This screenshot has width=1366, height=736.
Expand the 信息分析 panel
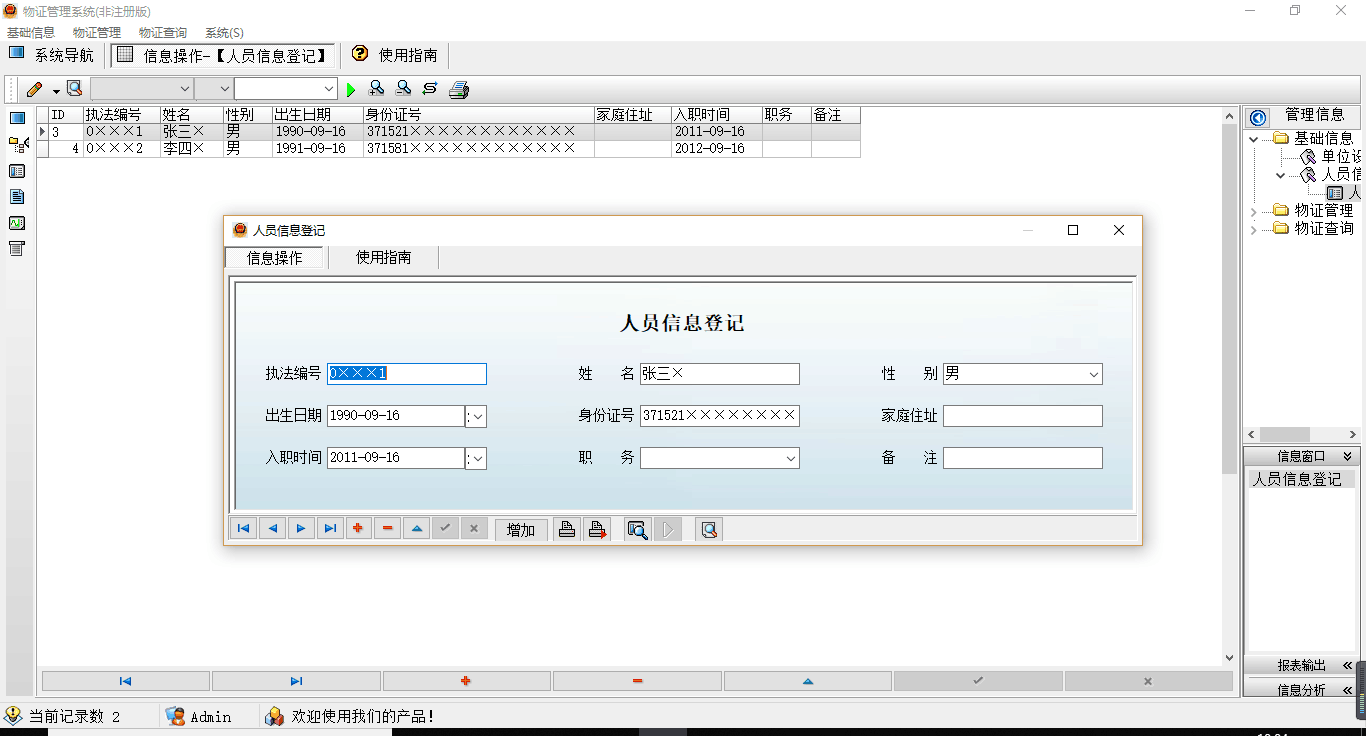[1302, 690]
